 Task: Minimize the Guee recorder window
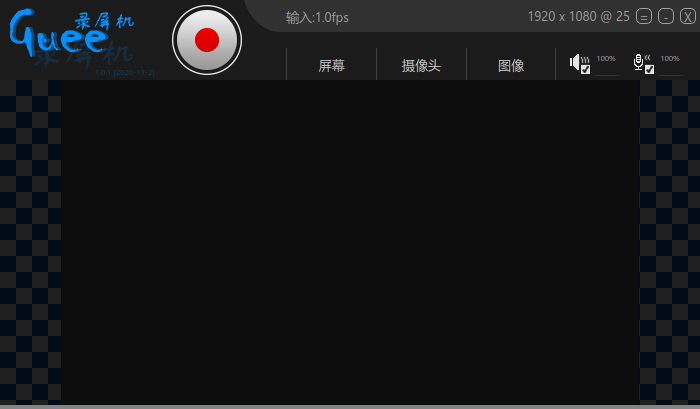pyautogui.click(x=666, y=17)
